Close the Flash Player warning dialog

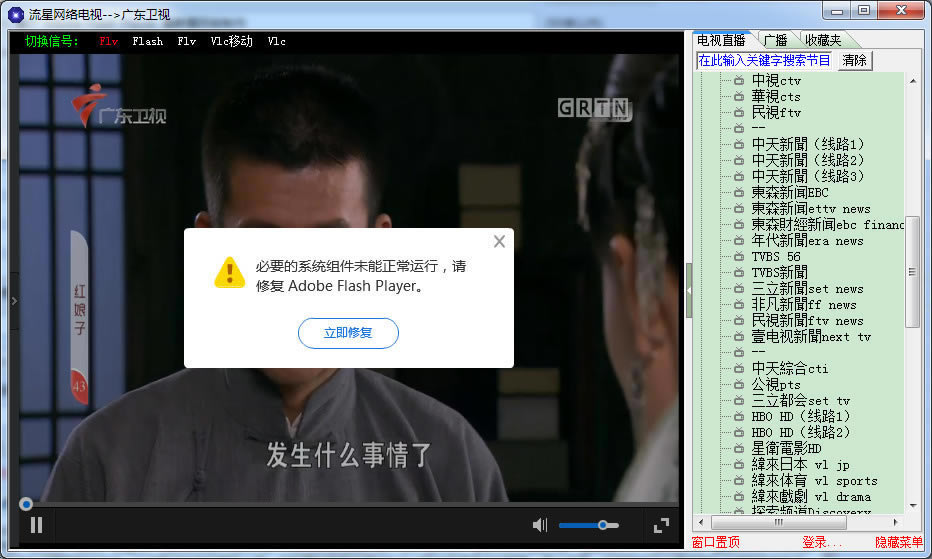click(x=499, y=241)
